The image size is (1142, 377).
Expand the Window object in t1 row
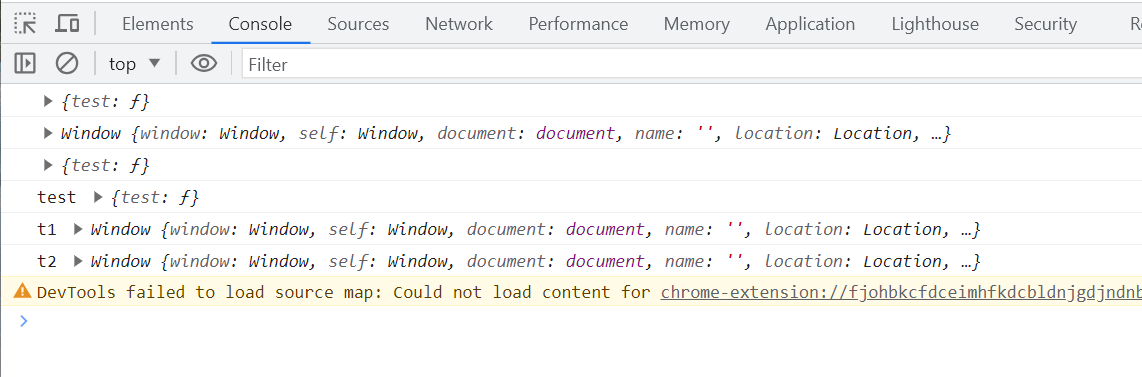point(79,229)
